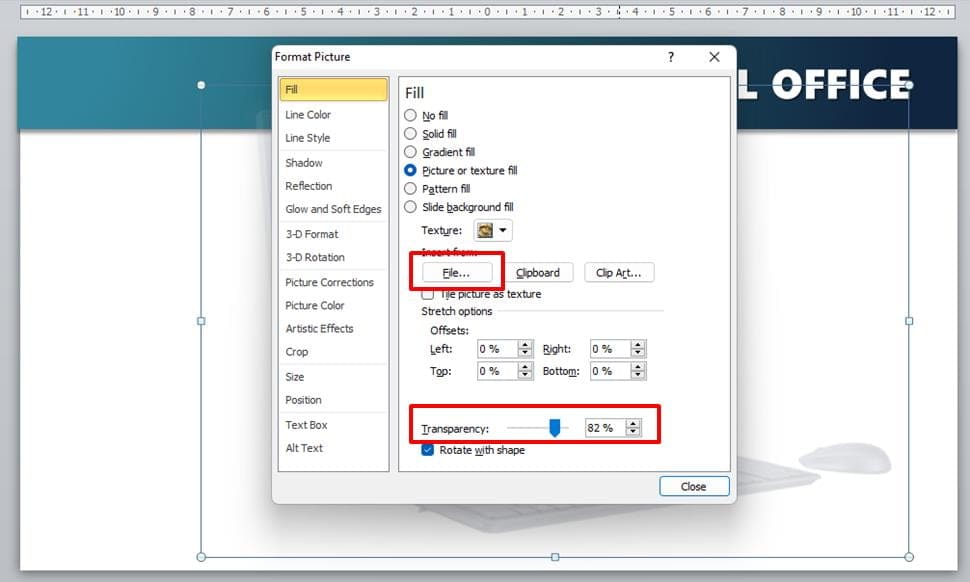Click the Texture picker icon
Screen dimensions: 970x582
tap(485, 231)
